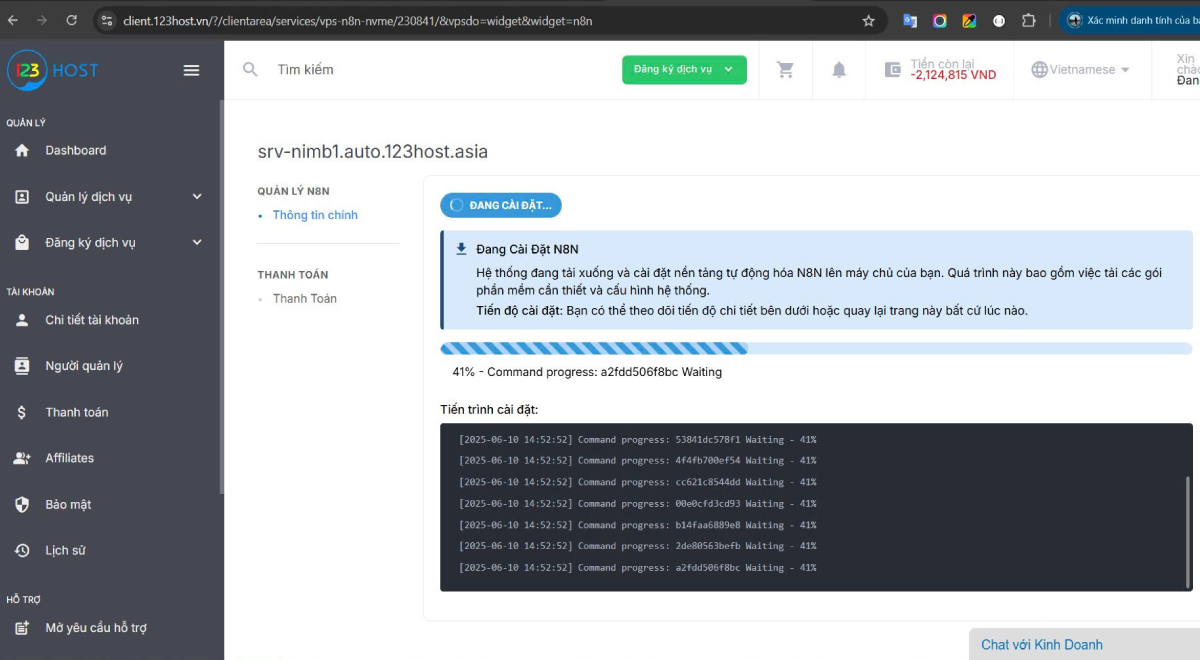Click the 41% Command progress status text
Screen dimensions: 1200x660
(x=587, y=372)
